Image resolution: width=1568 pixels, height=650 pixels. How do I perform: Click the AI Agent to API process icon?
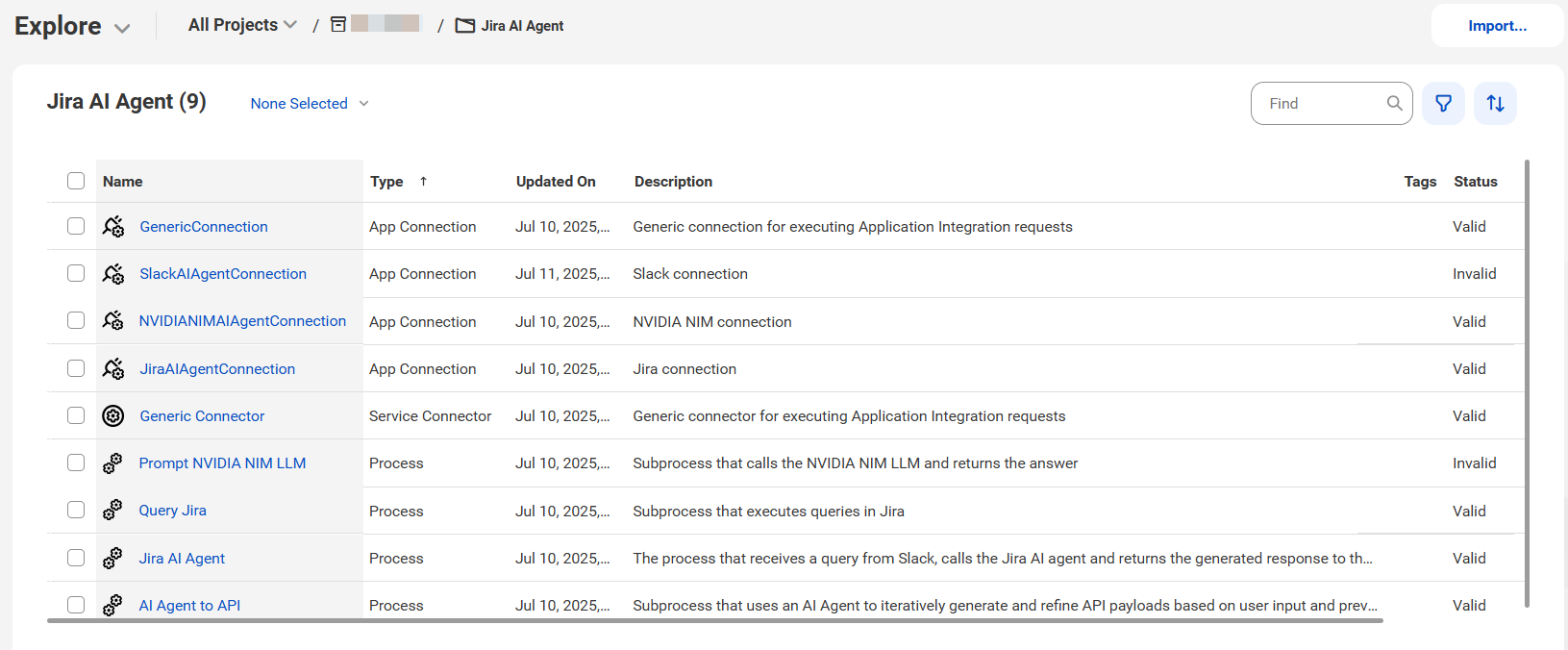point(112,605)
